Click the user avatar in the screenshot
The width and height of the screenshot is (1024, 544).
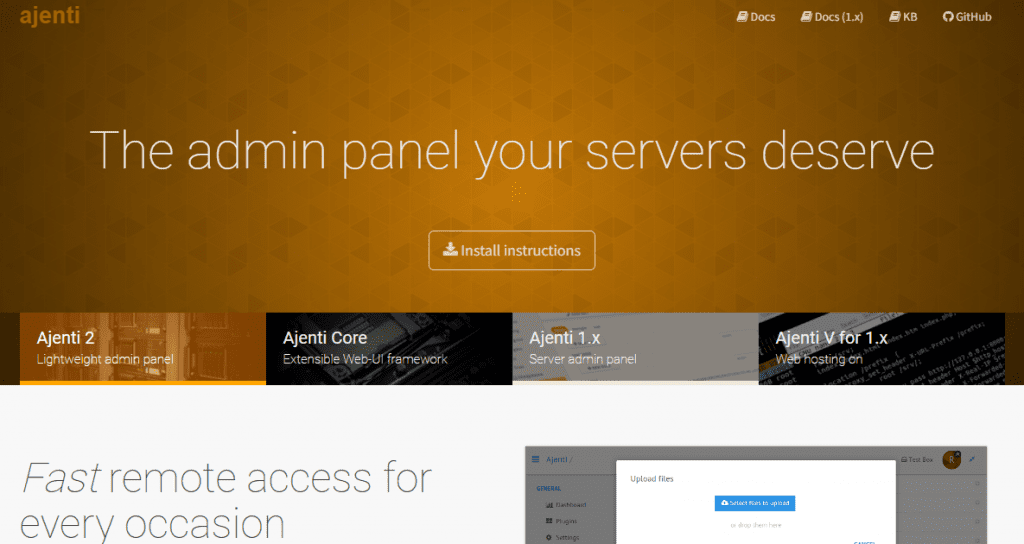951,460
